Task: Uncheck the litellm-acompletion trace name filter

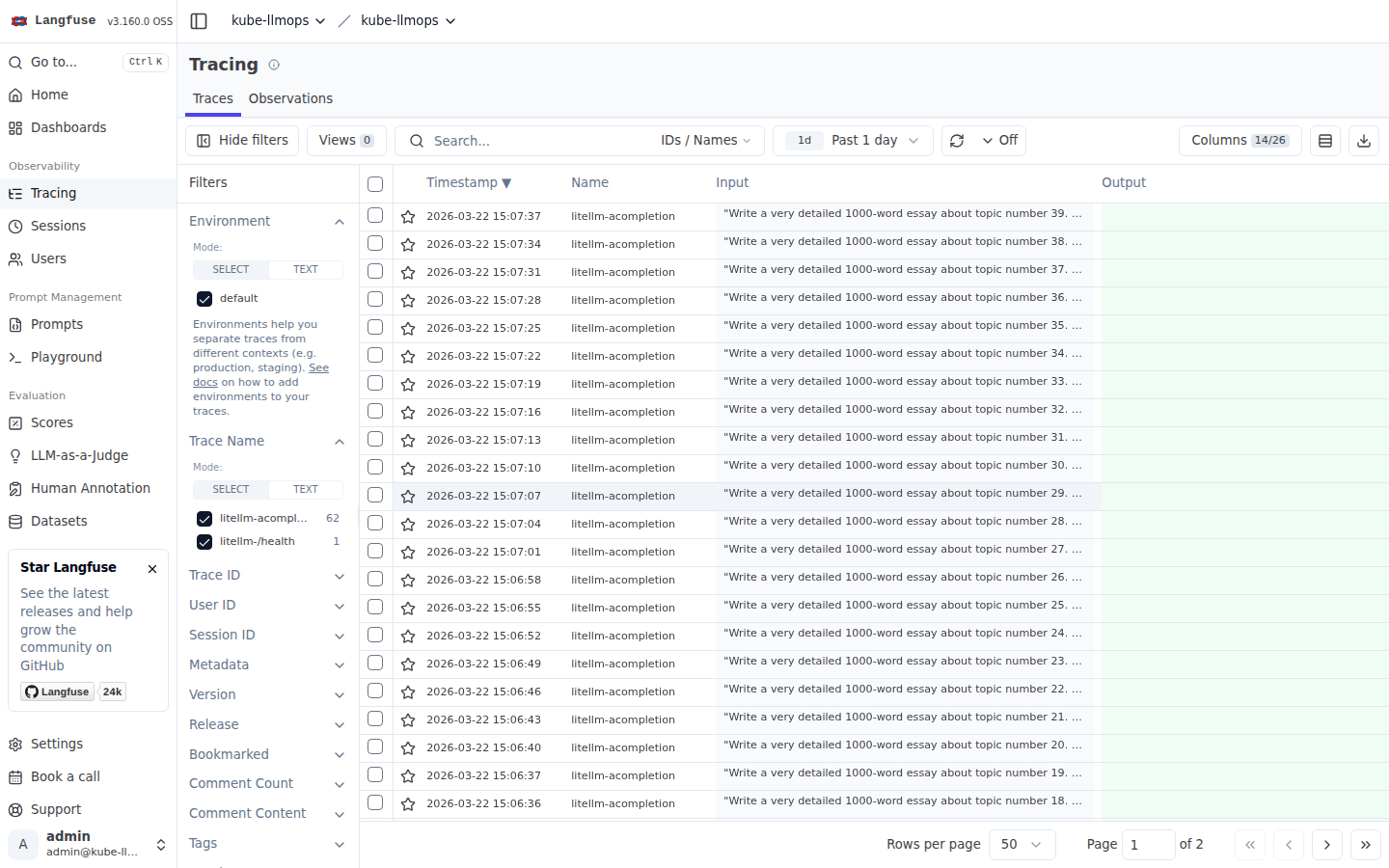Action: (204, 519)
